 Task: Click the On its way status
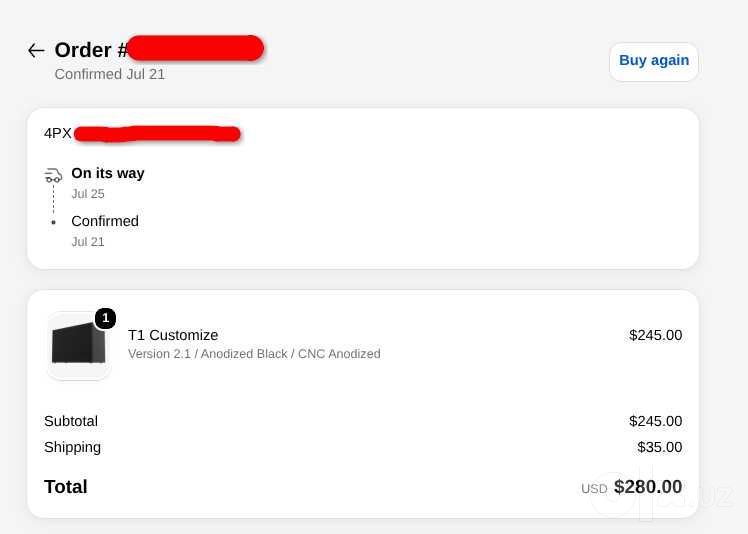108,173
